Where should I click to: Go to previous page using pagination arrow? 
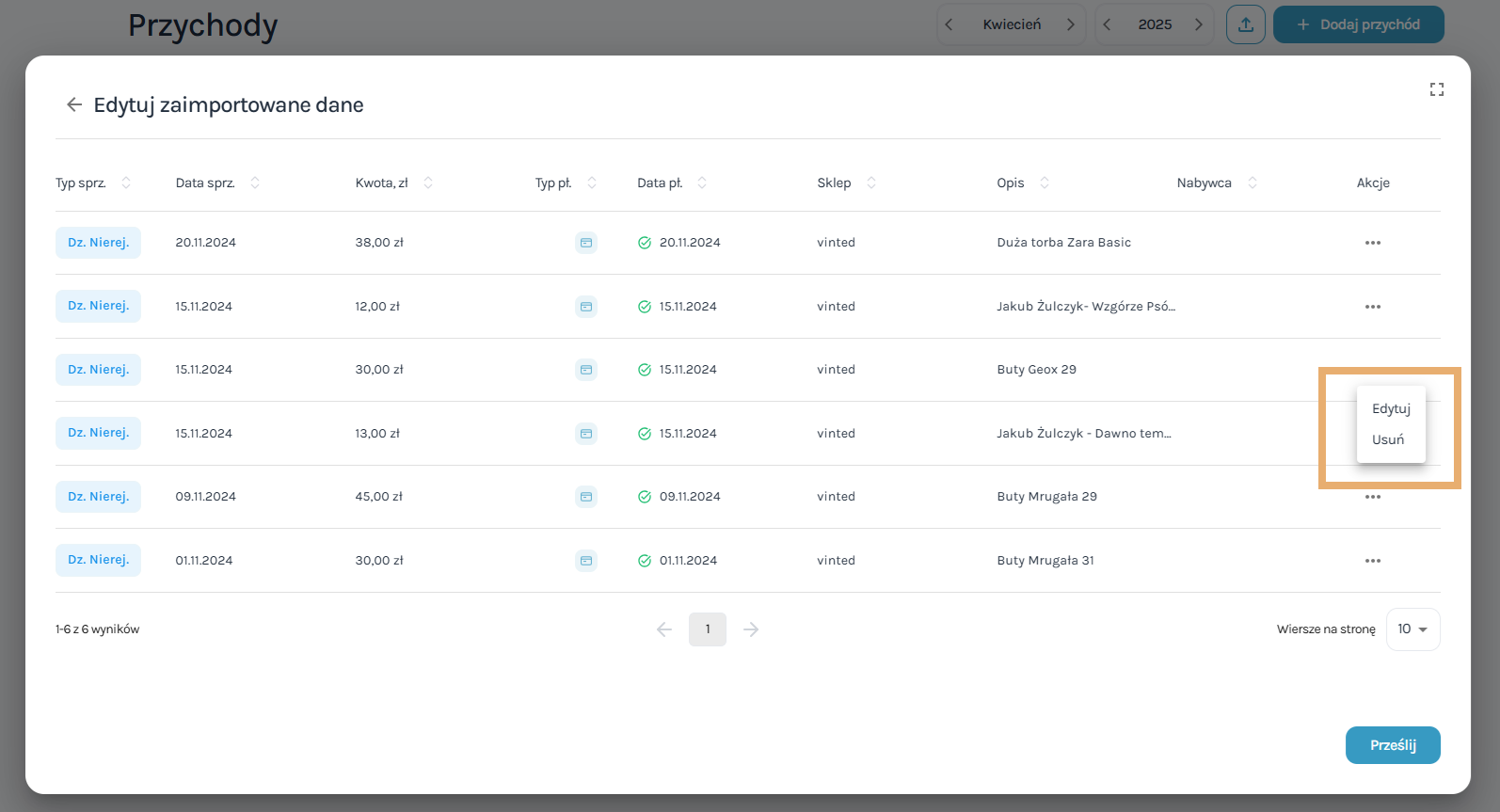664,629
